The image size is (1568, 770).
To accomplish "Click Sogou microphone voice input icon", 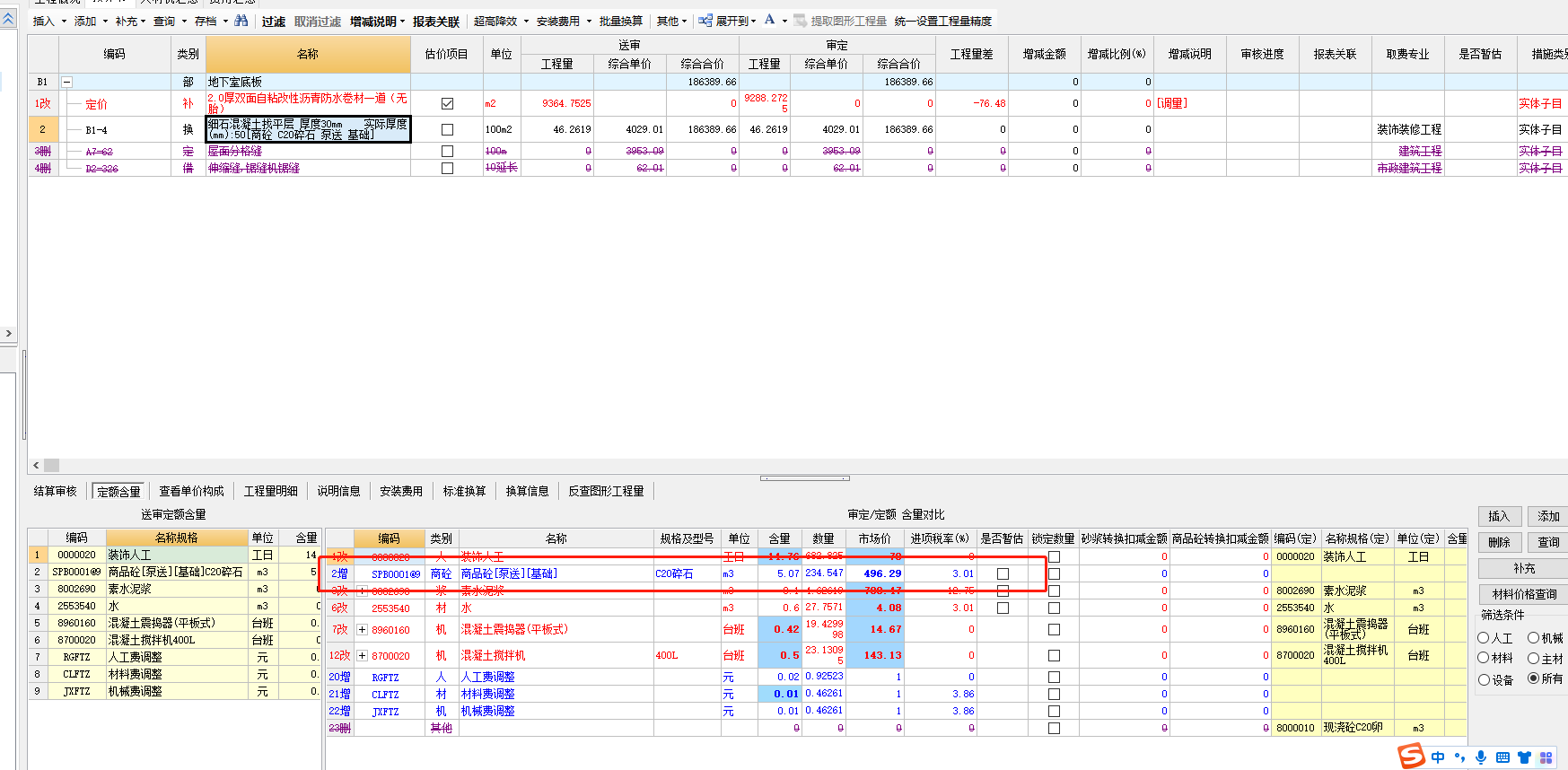I will coord(1481,757).
